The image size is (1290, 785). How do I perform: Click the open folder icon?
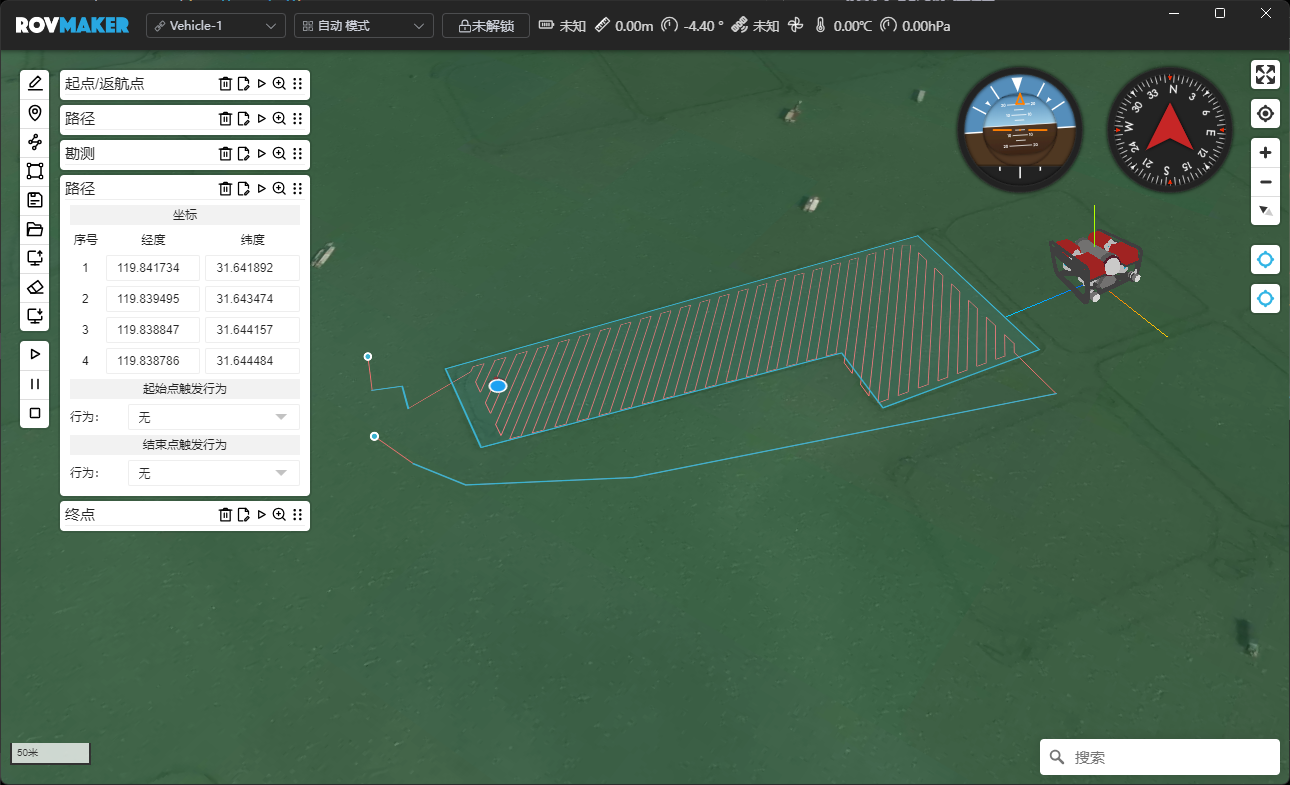tap(35, 229)
